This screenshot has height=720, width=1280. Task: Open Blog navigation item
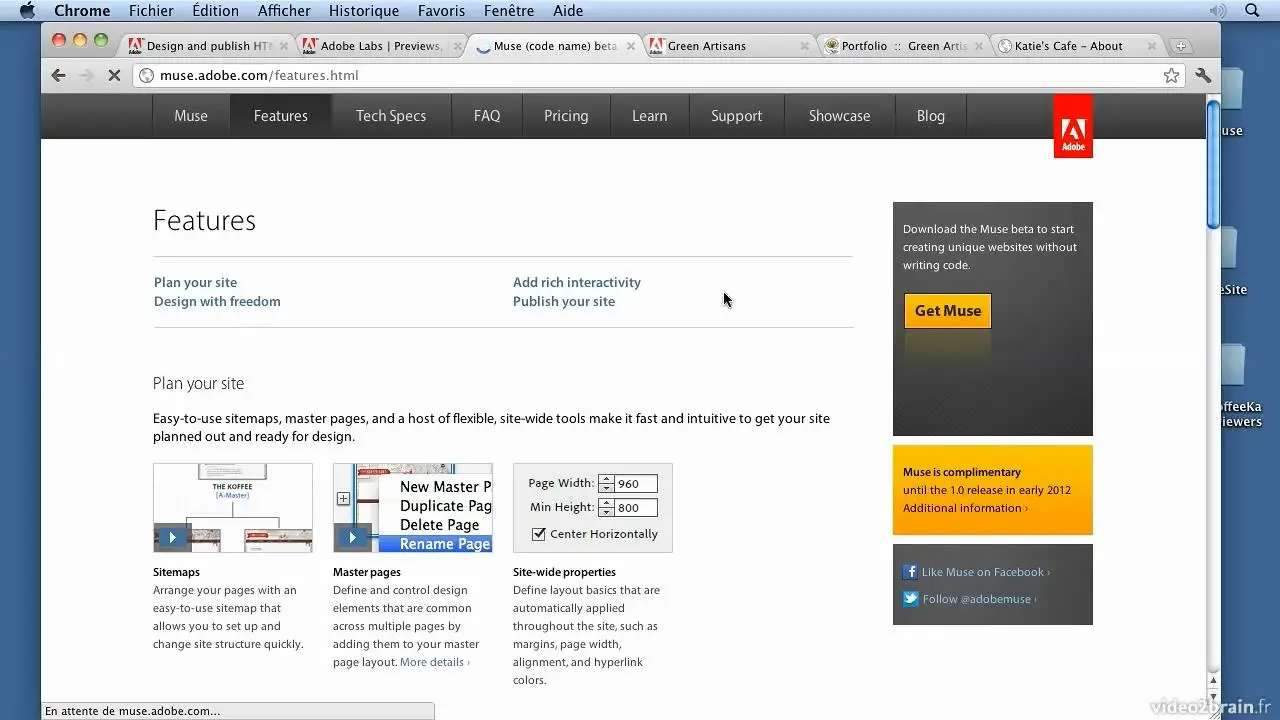coord(931,116)
